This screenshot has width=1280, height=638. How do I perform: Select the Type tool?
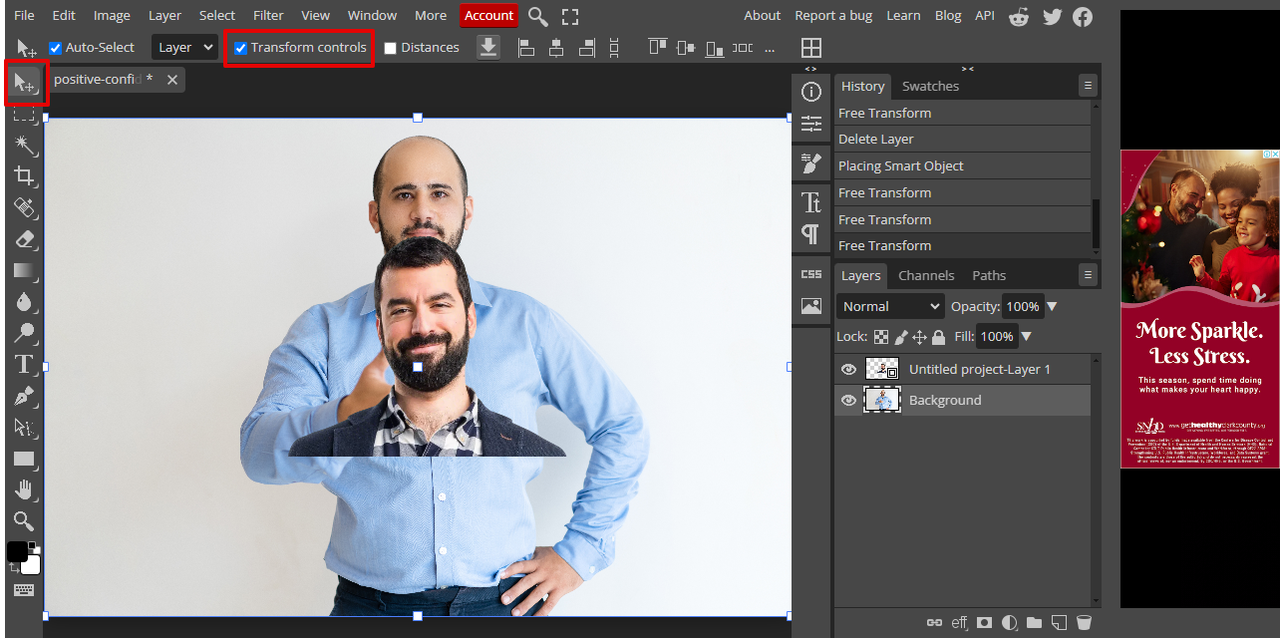tap(25, 364)
